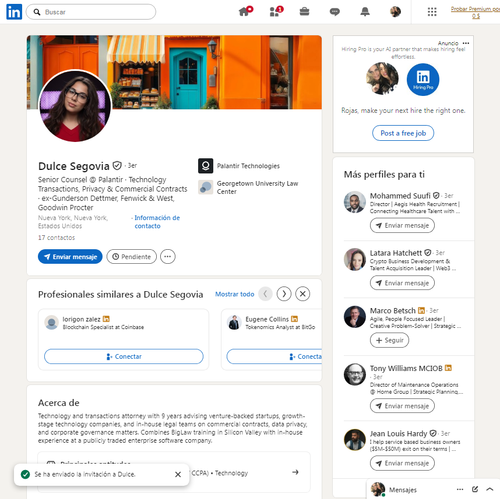This screenshot has width=500, height=499.
Task: Click into the Buscar search field
Action: pyautogui.click(x=91, y=12)
